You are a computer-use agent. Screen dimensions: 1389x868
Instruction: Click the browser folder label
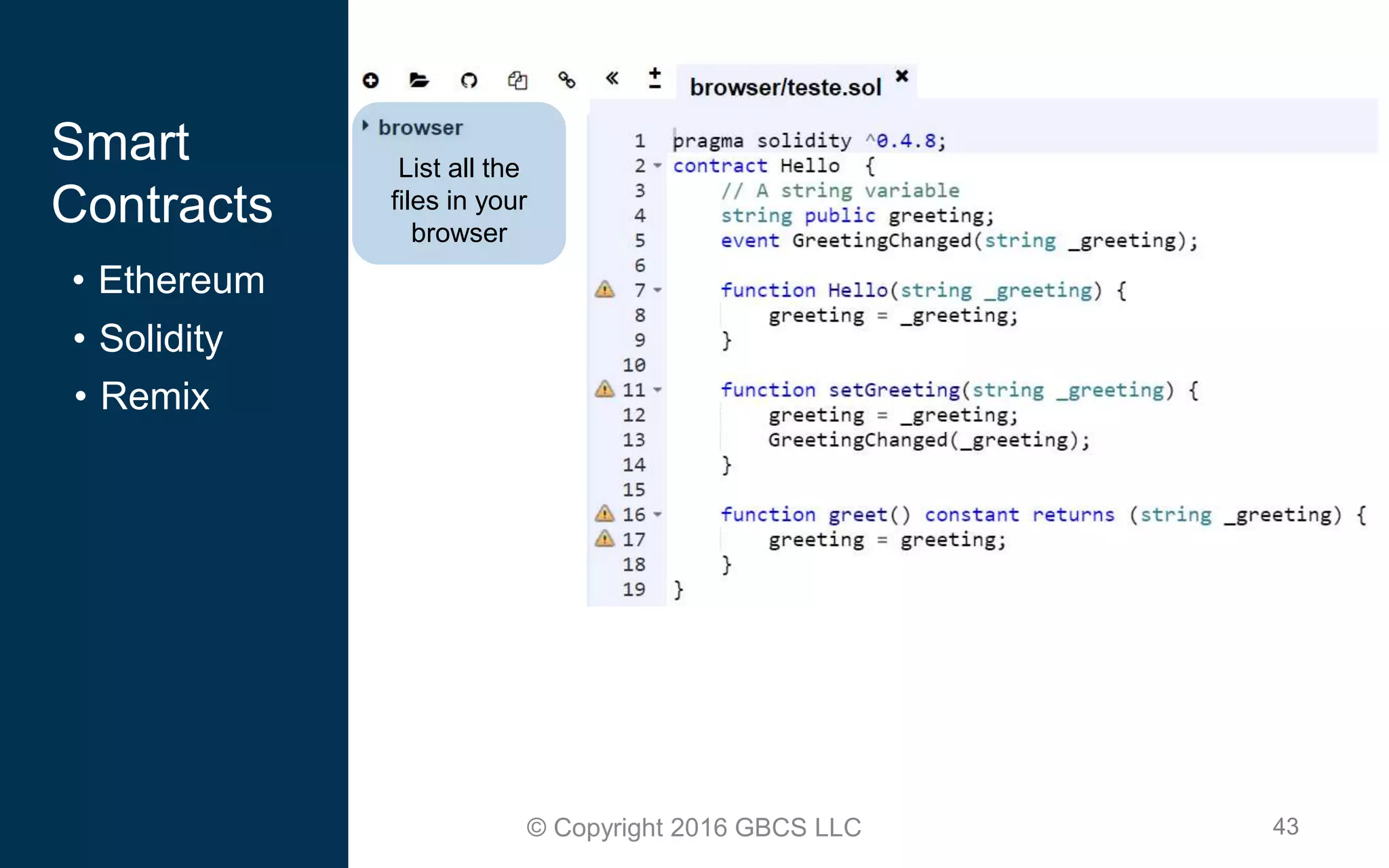click(420, 127)
